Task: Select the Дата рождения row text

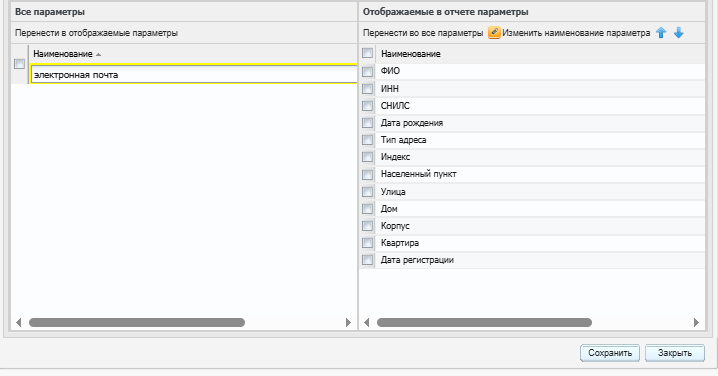Action: [412, 123]
